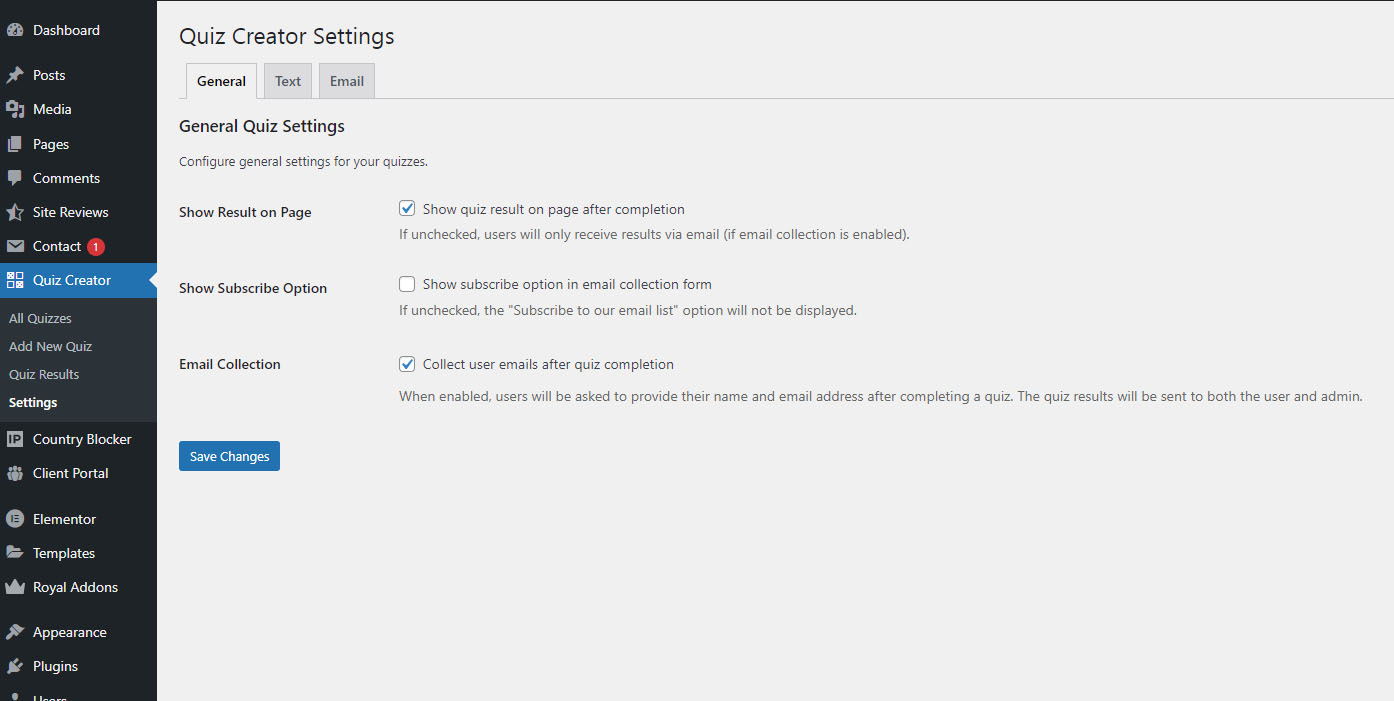
Task: Click the Contact envelope icon
Action: point(15,246)
